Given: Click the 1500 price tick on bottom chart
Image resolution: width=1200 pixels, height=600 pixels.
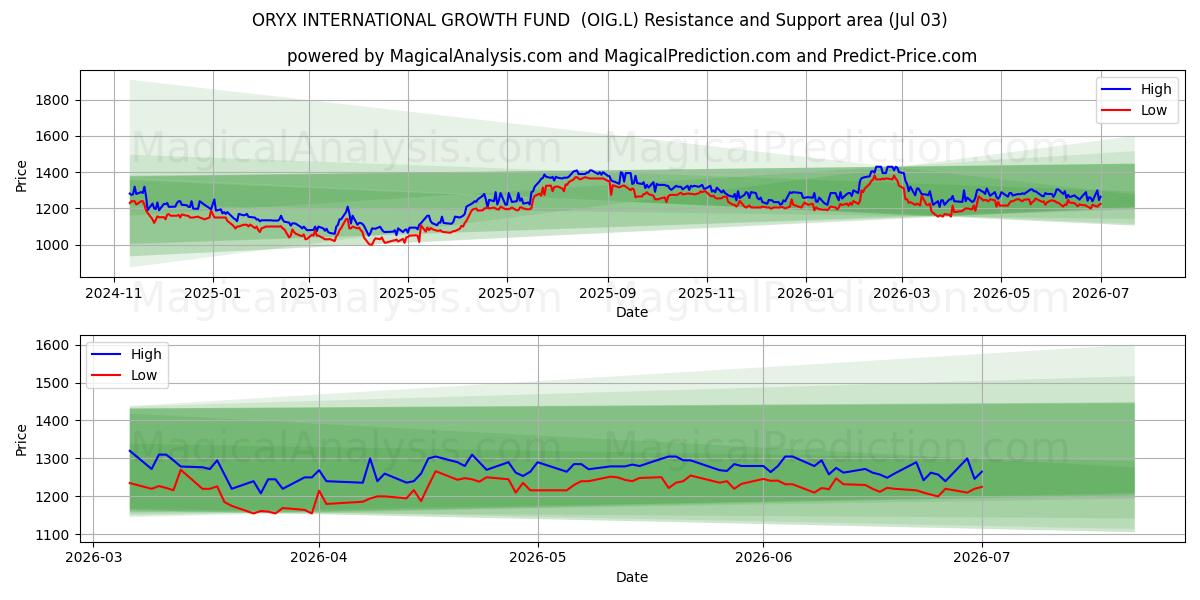Looking at the screenshot, I should [x=51, y=383].
